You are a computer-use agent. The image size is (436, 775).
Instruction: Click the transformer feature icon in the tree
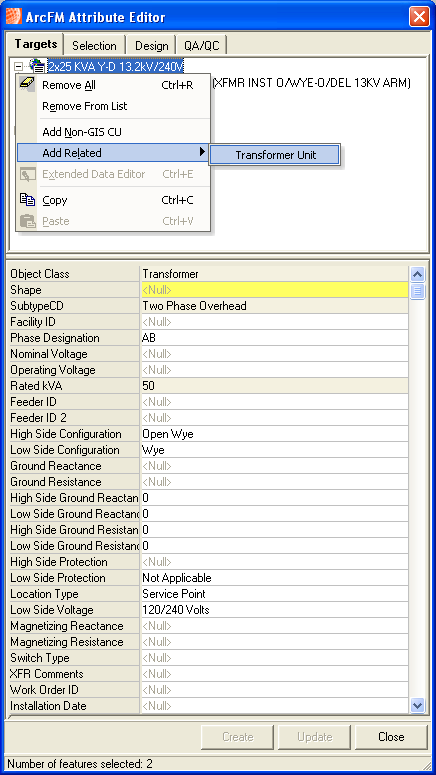click(37, 65)
